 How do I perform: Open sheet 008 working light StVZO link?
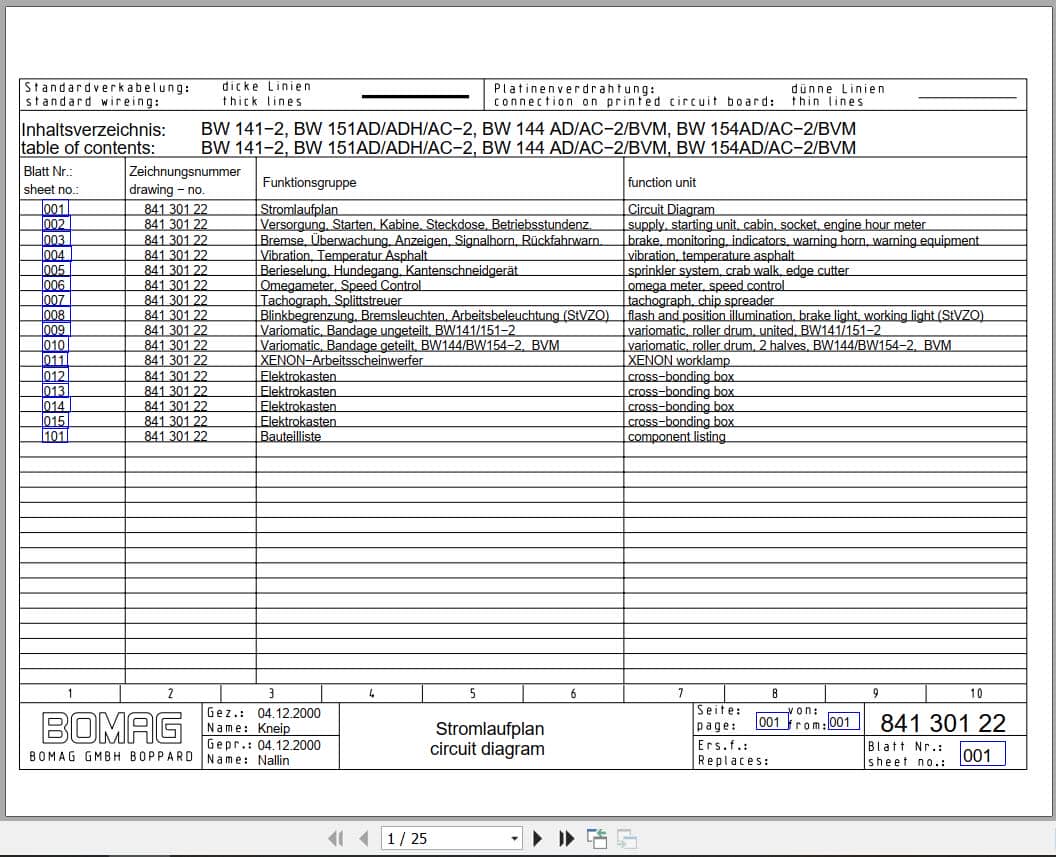coord(54,315)
